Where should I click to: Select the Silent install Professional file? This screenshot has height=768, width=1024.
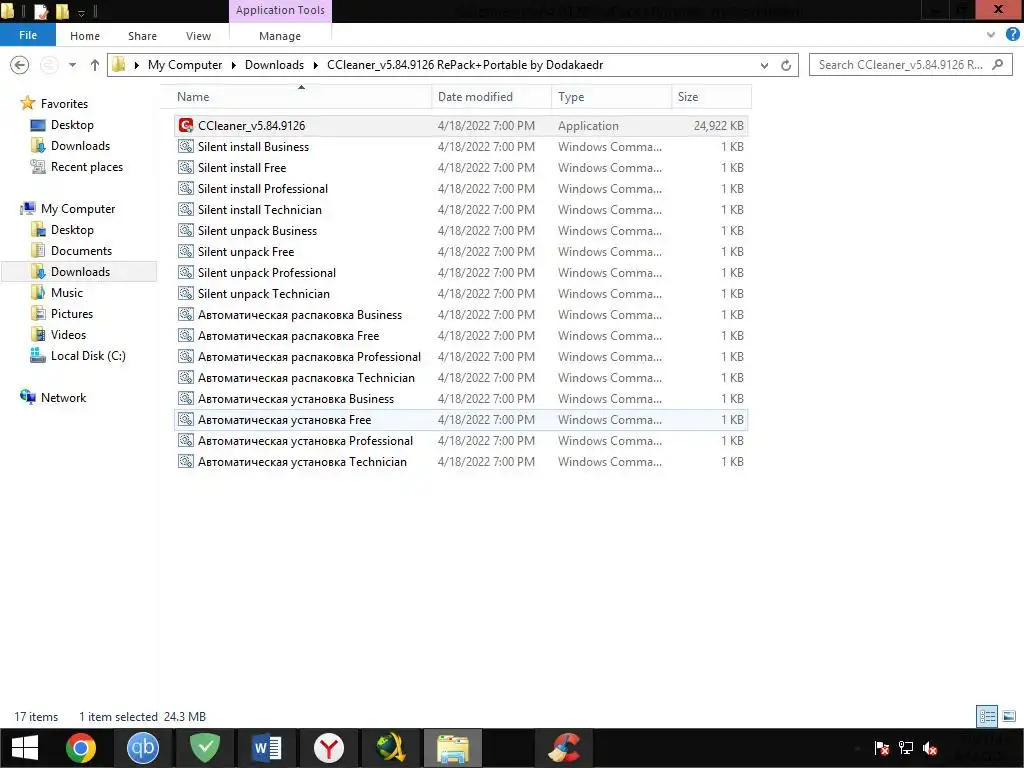pos(461,189)
